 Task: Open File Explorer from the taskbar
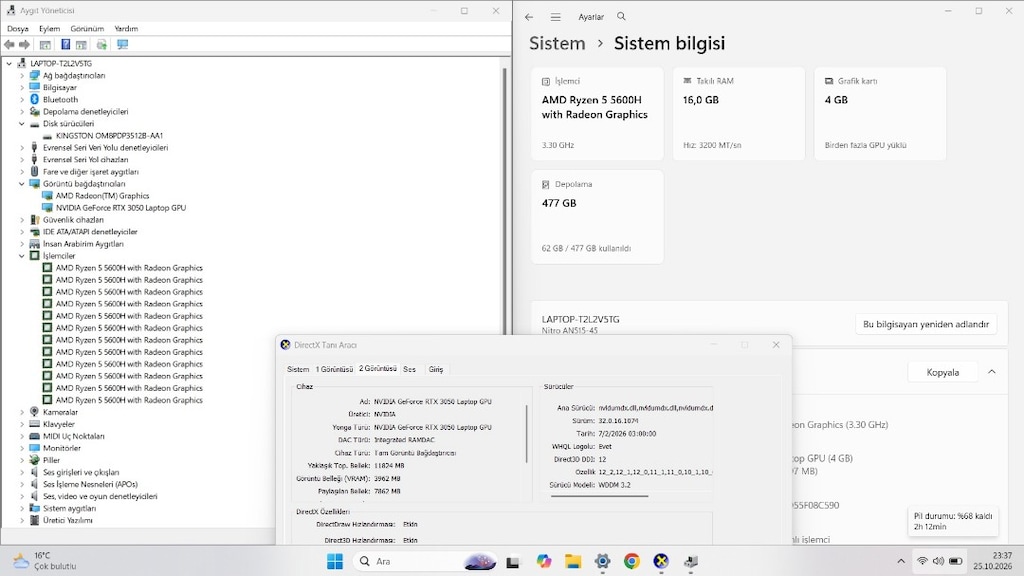tap(573, 561)
